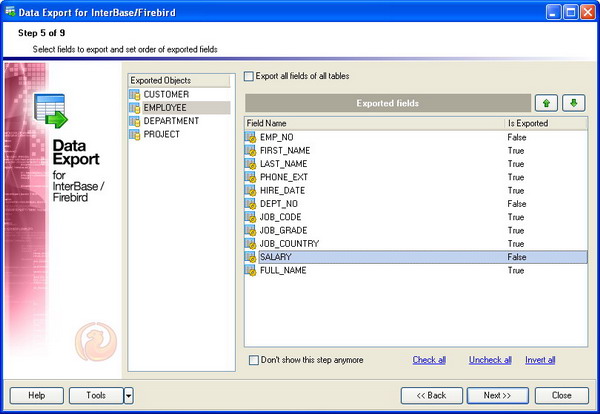The image size is (600, 414).
Task: Click the DEPT_NO field icon
Action: click(250, 204)
